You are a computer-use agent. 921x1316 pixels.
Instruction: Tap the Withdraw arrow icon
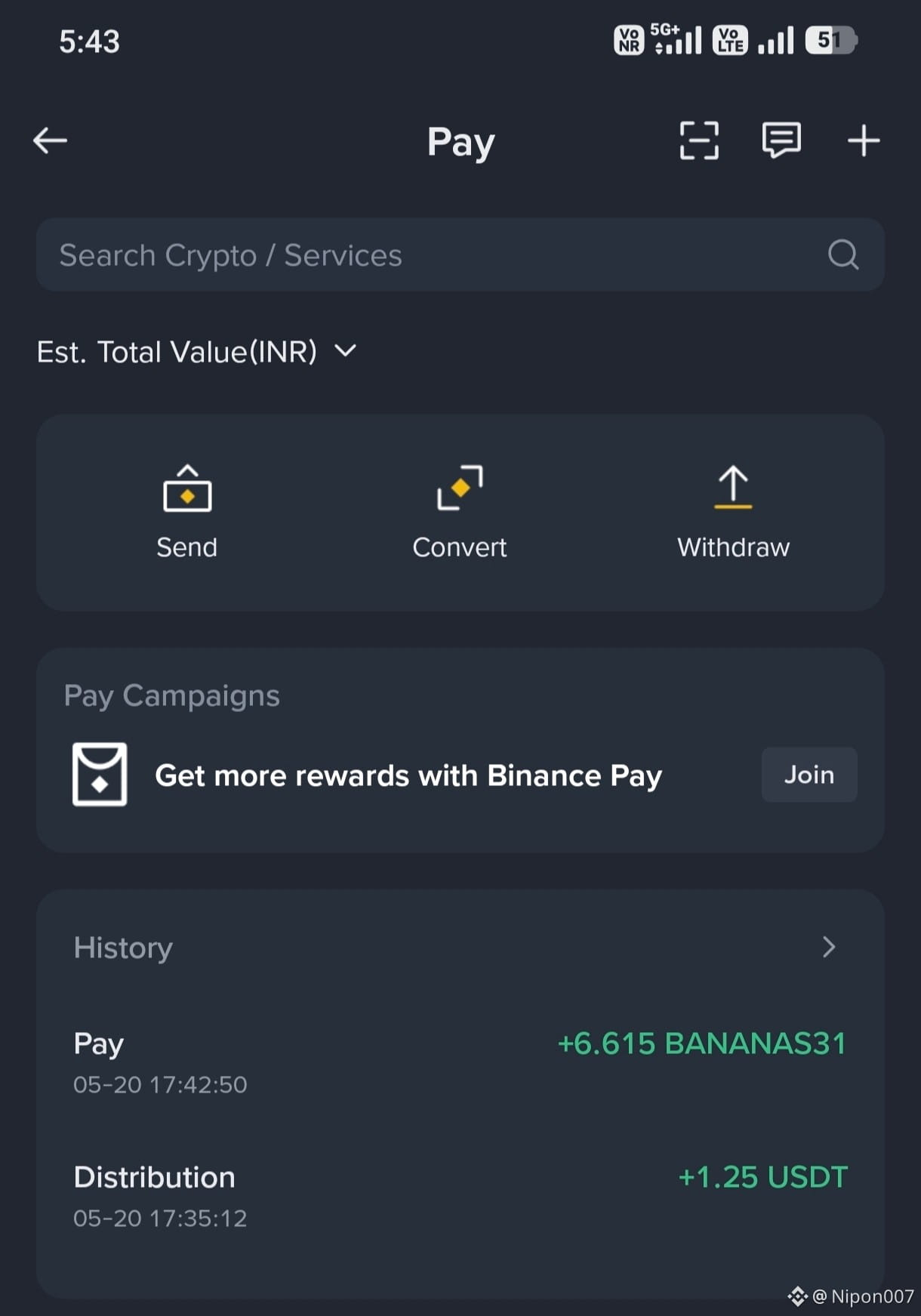click(x=733, y=488)
